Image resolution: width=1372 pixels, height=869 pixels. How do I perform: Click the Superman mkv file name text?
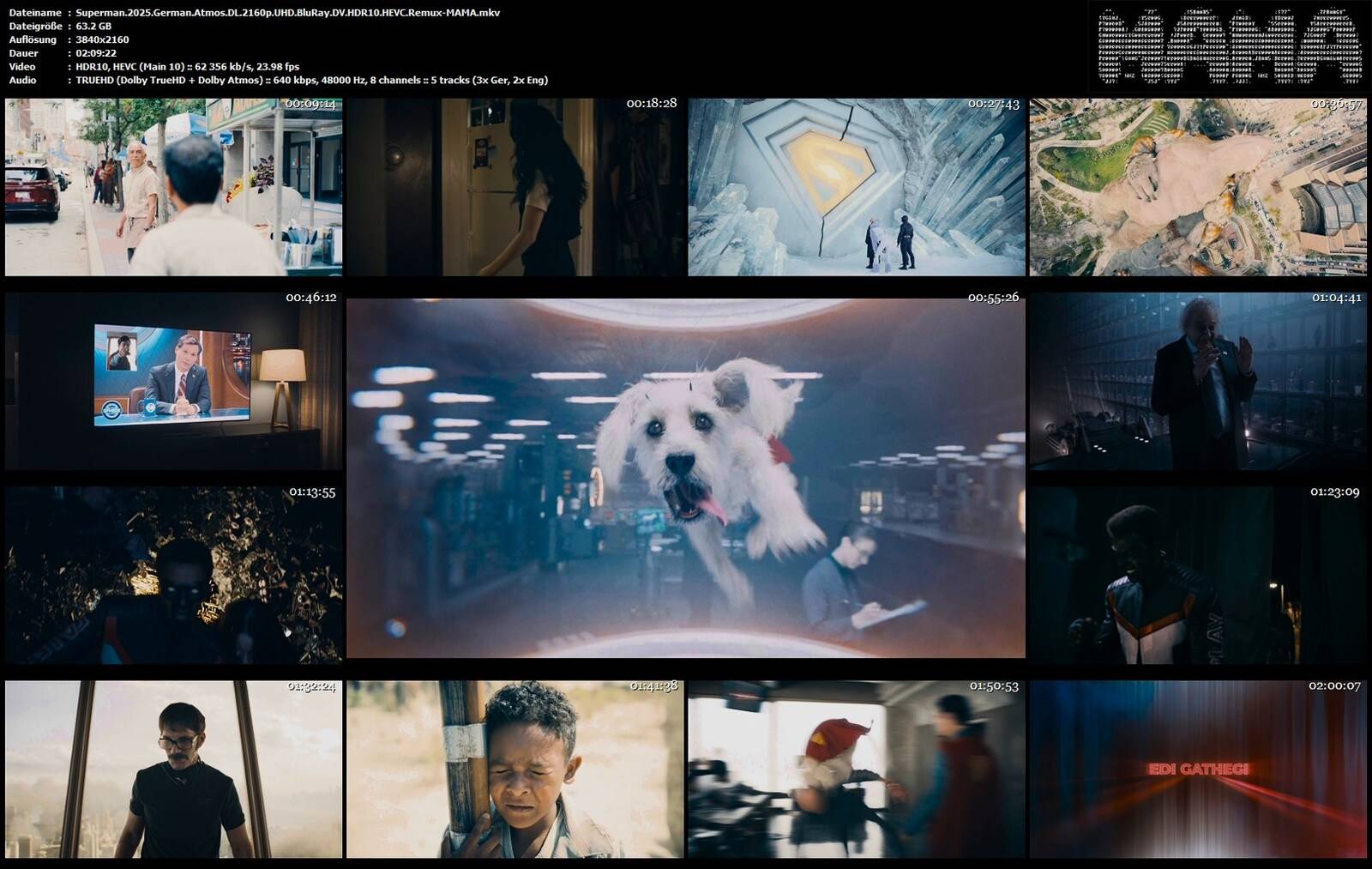(x=288, y=13)
